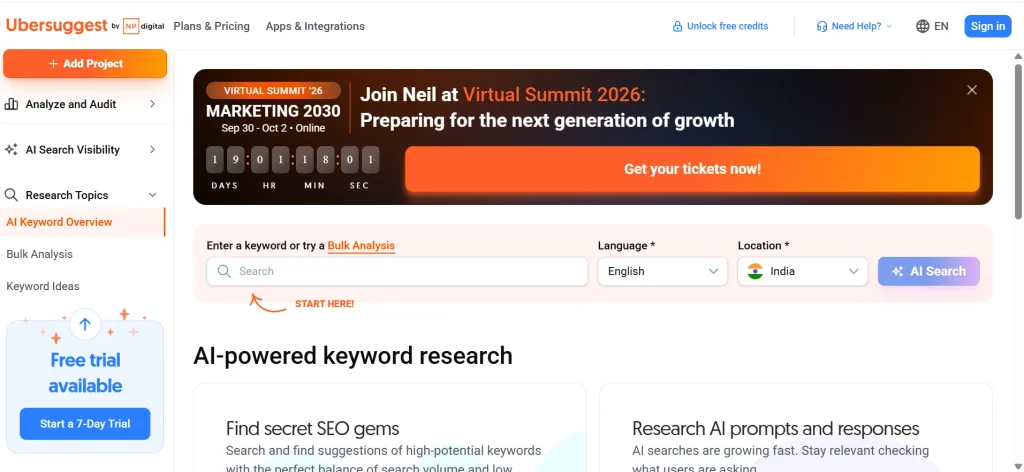Click Start a 7-Day Trial button
This screenshot has height=472, width=1024.
(85, 424)
